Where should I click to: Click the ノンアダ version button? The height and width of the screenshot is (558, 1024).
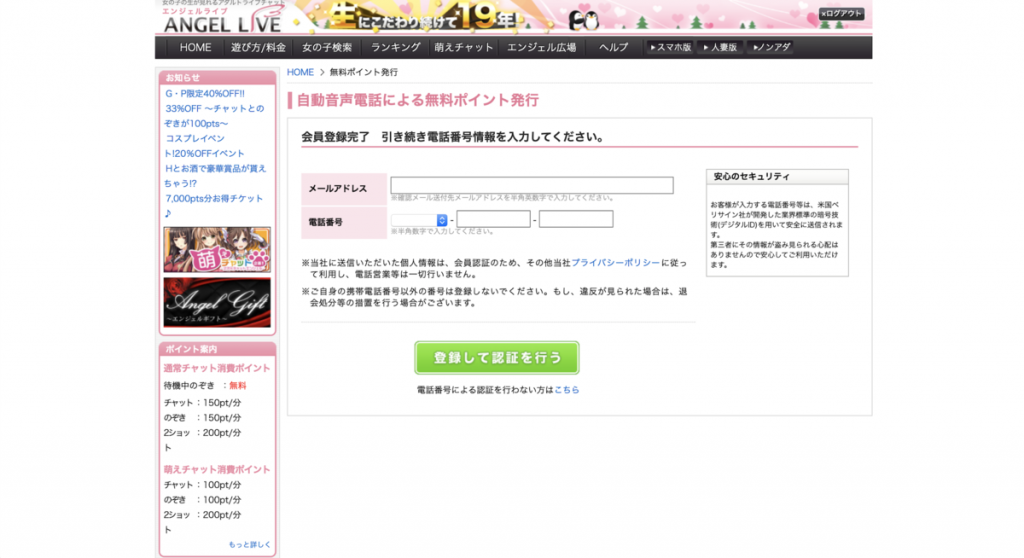click(770, 47)
